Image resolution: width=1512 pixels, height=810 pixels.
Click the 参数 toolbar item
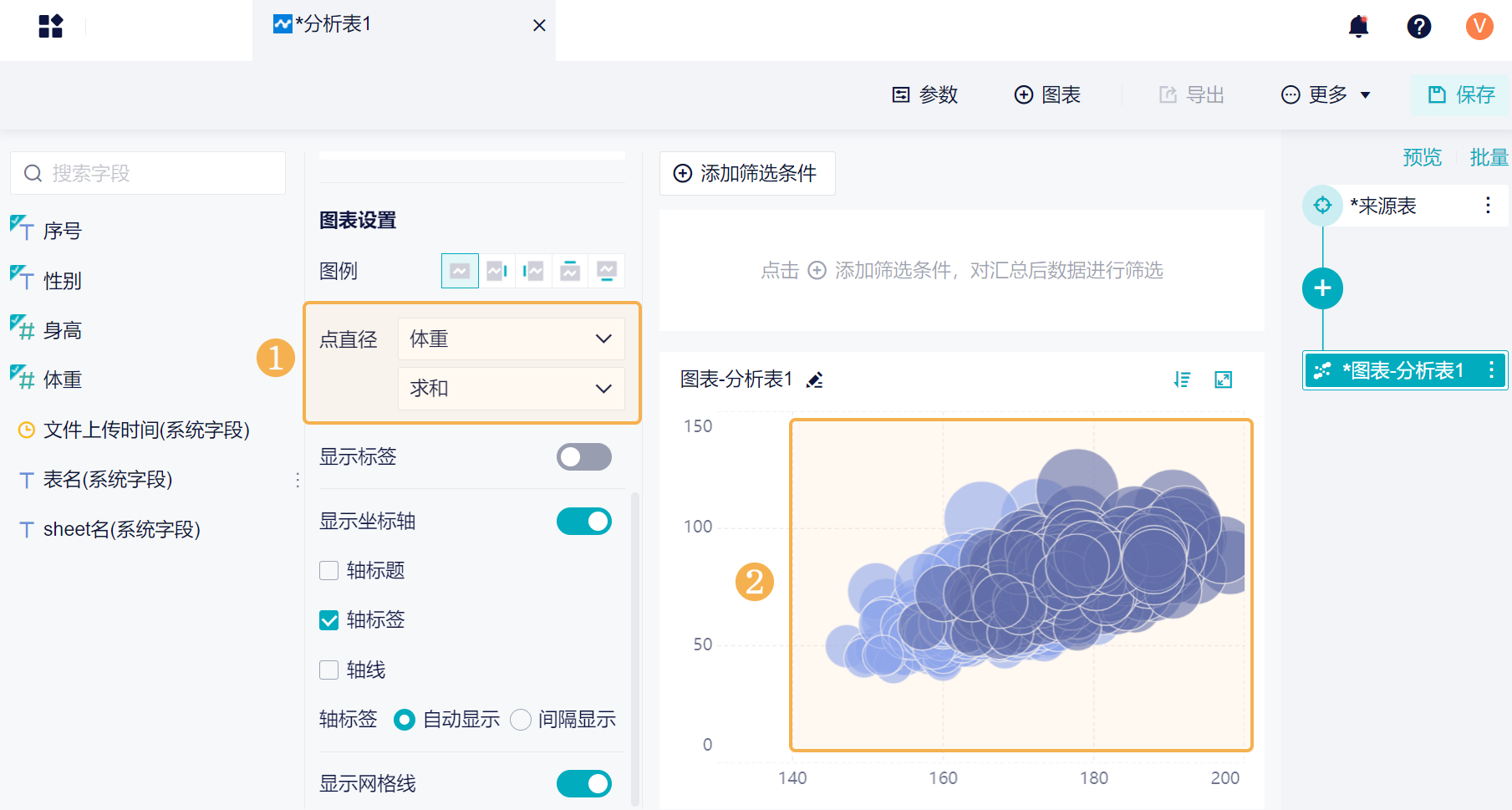point(925,95)
